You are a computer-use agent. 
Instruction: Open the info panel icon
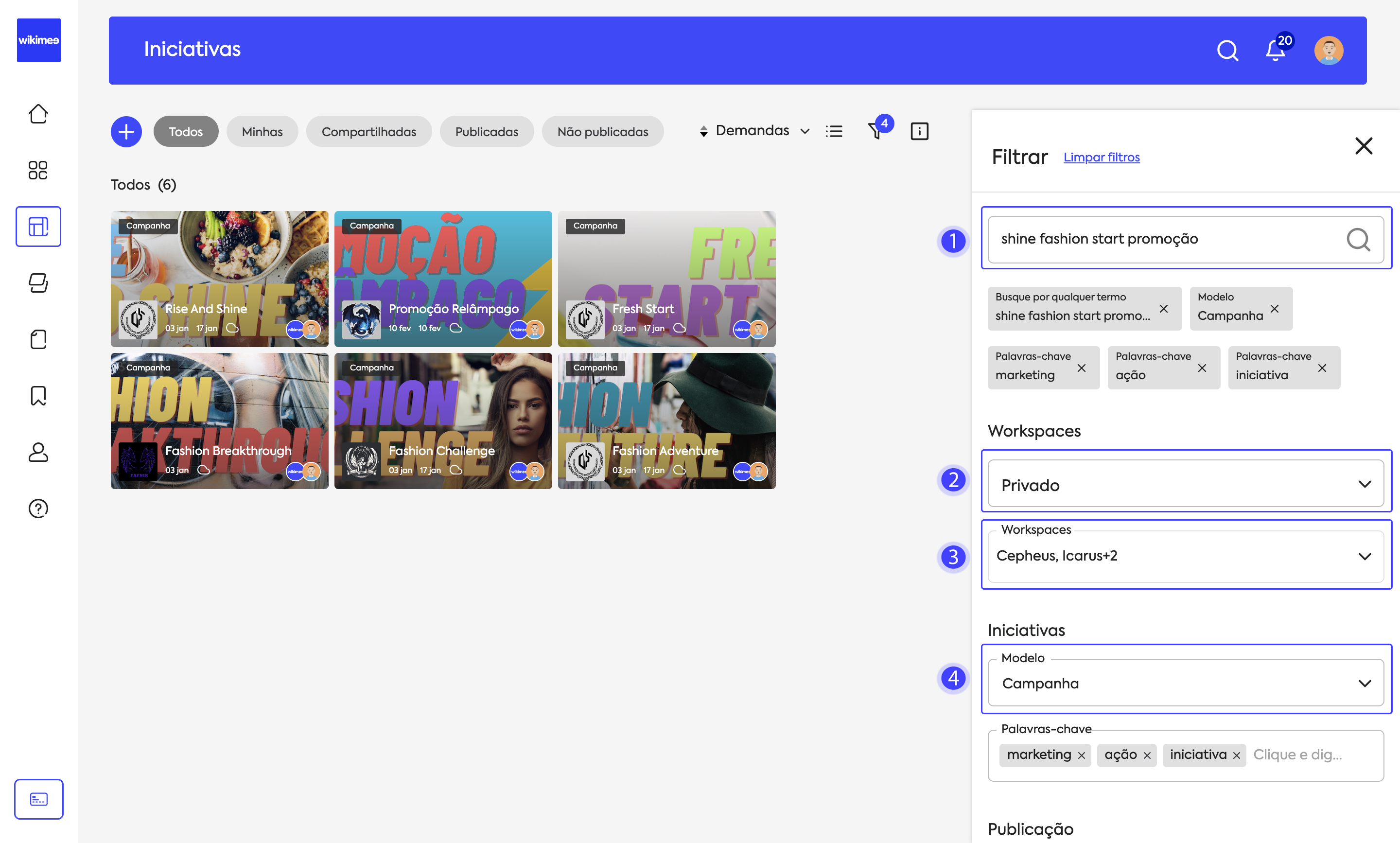tap(919, 131)
